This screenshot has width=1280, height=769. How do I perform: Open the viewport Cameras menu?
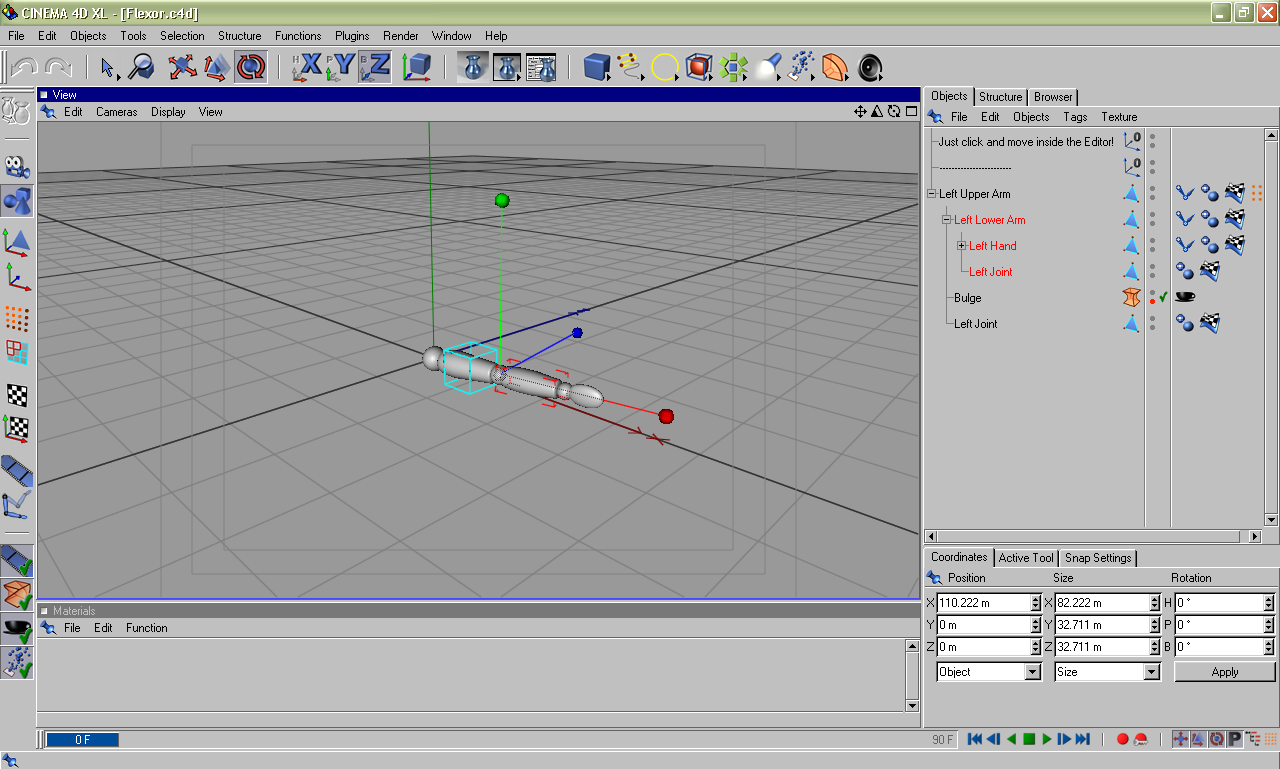[x=117, y=112]
